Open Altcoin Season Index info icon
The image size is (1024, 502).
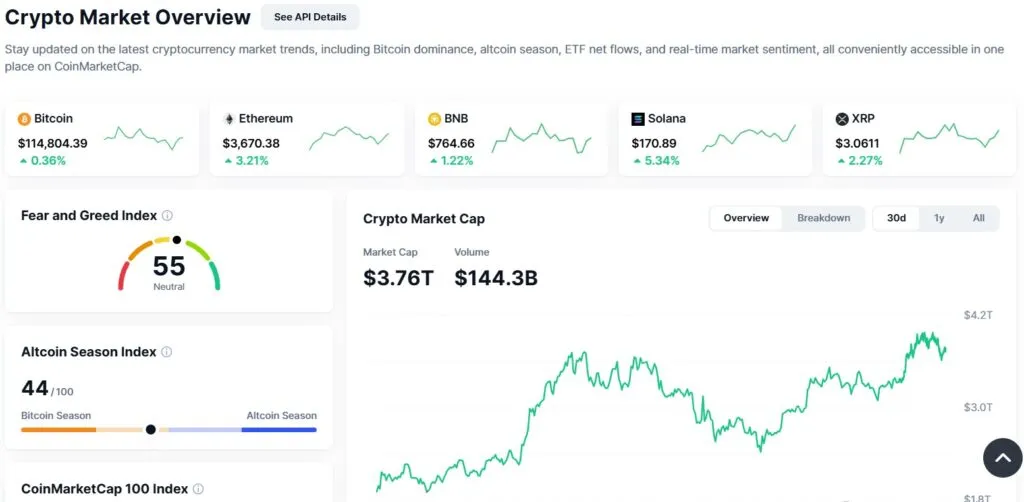coord(167,352)
